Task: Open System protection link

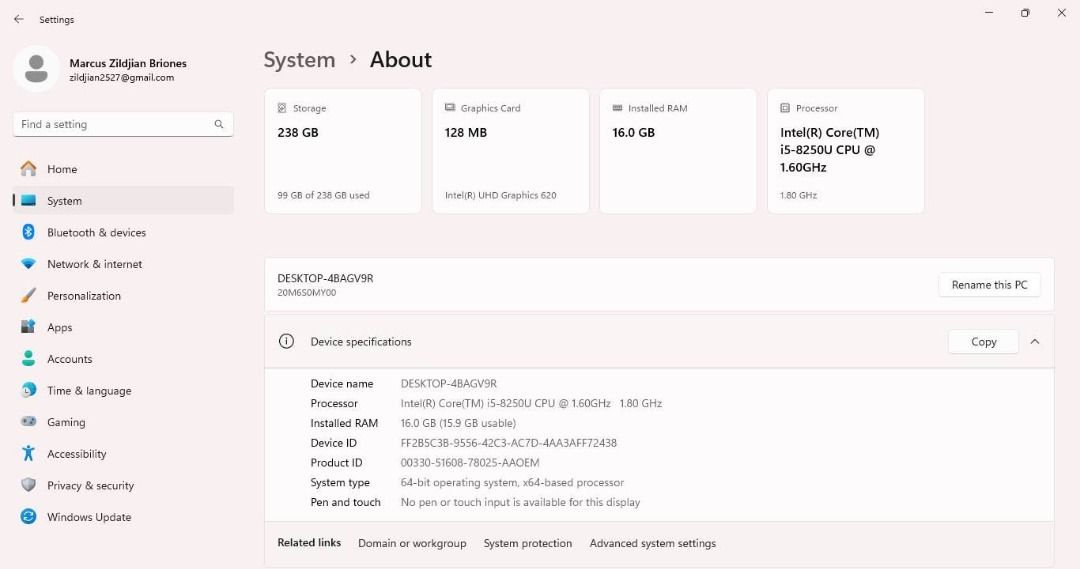Action: [528, 543]
